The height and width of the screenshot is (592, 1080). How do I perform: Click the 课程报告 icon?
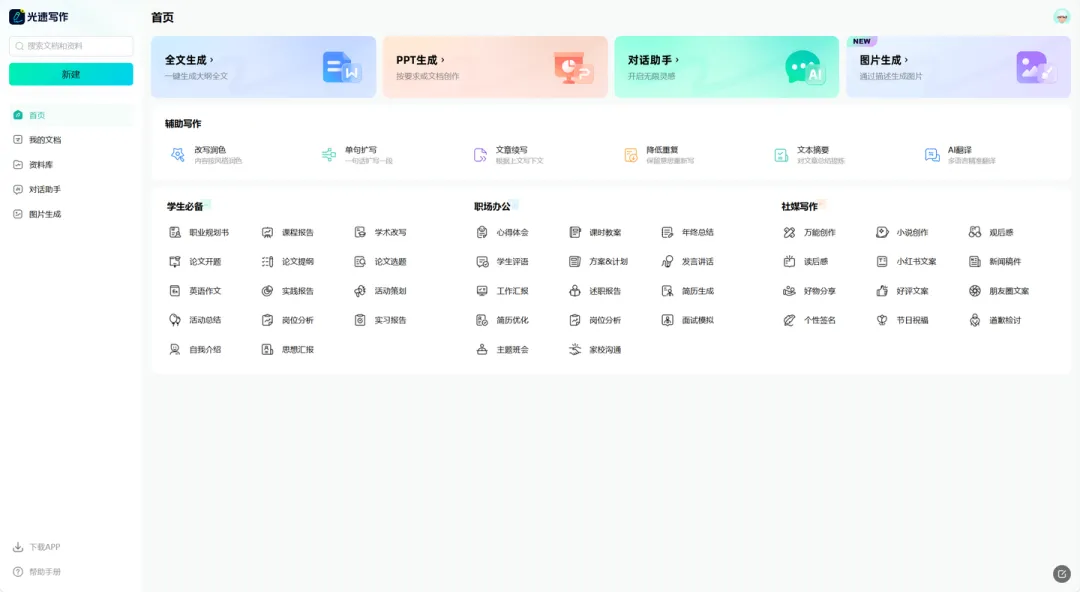click(267, 233)
